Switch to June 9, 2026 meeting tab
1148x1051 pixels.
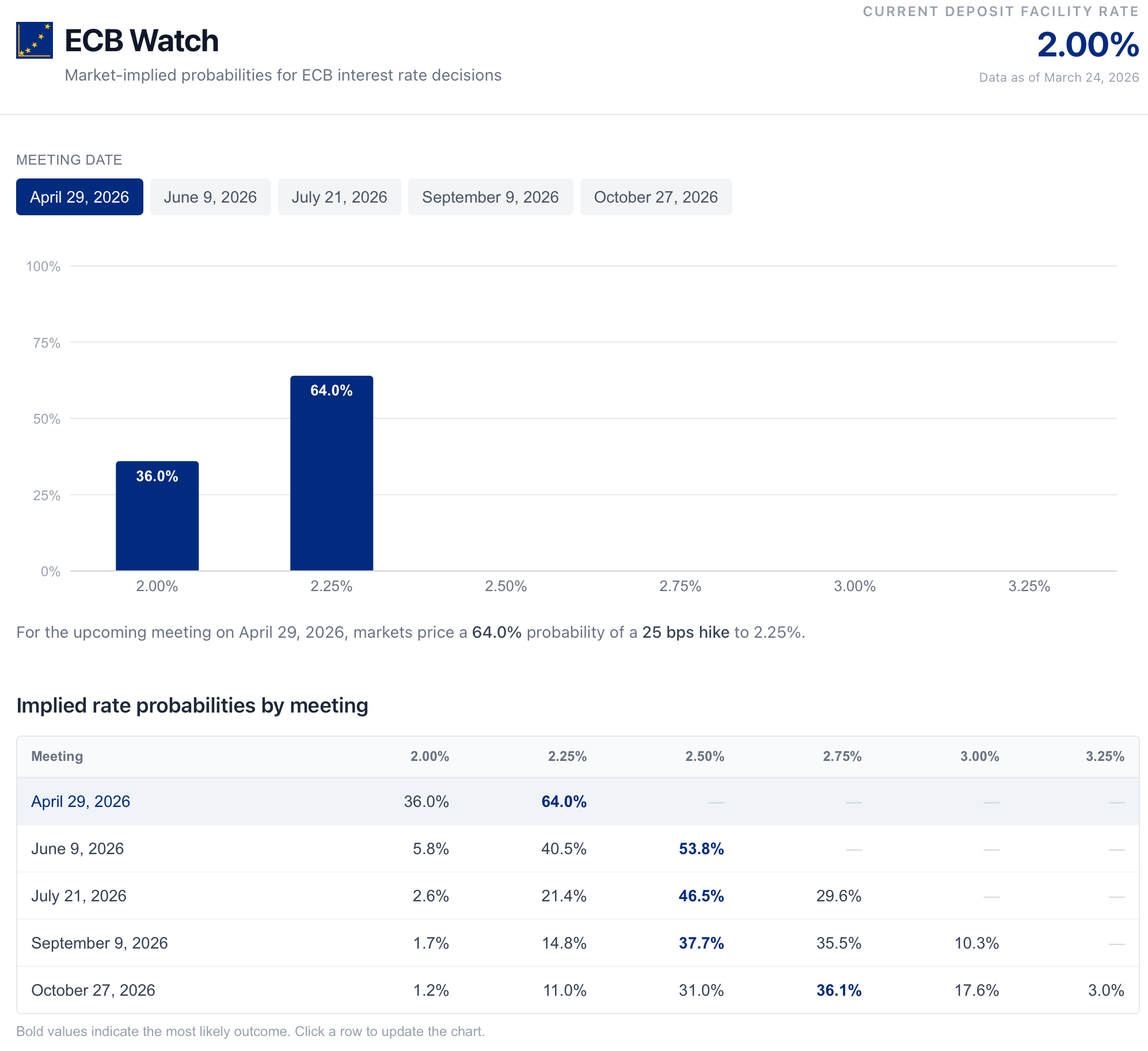coord(210,197)
